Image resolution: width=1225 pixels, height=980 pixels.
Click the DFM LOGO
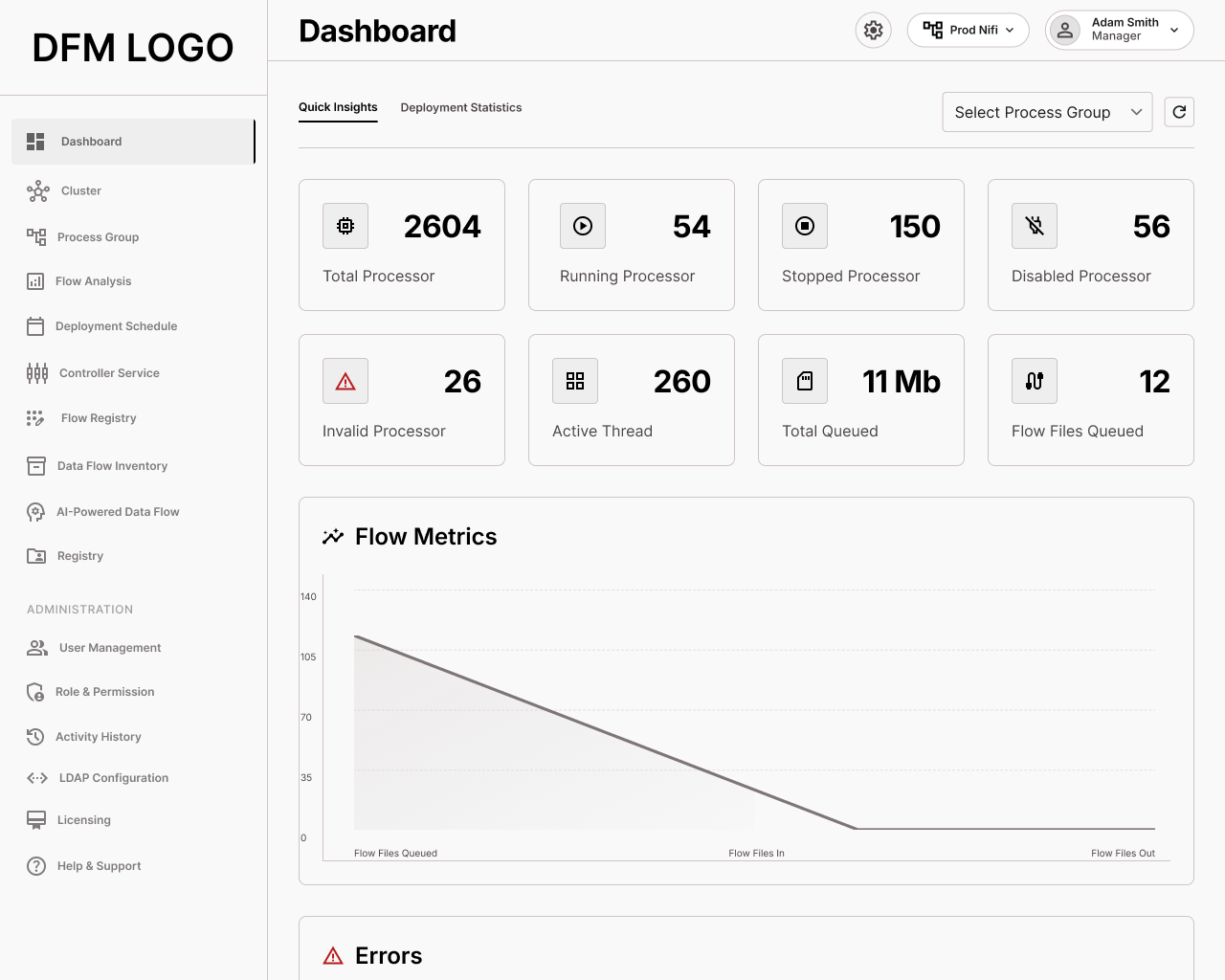pos(133,48)
